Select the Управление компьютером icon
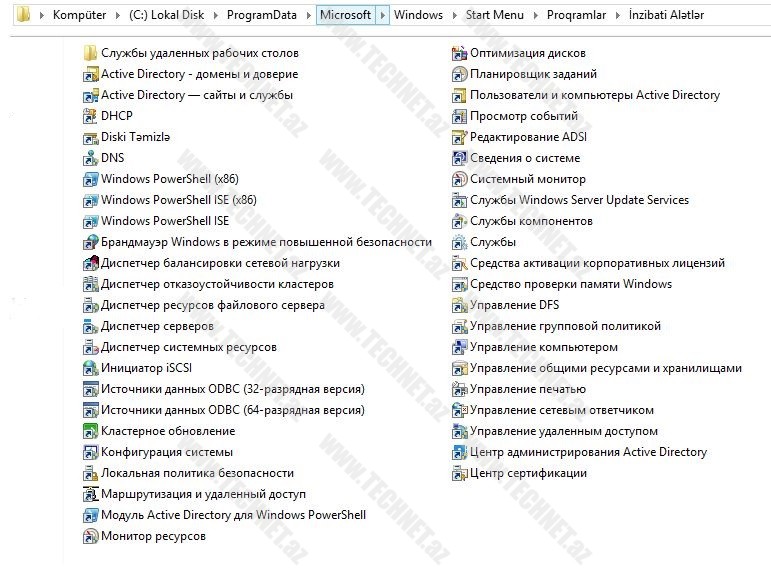 (x=459, y=348)
